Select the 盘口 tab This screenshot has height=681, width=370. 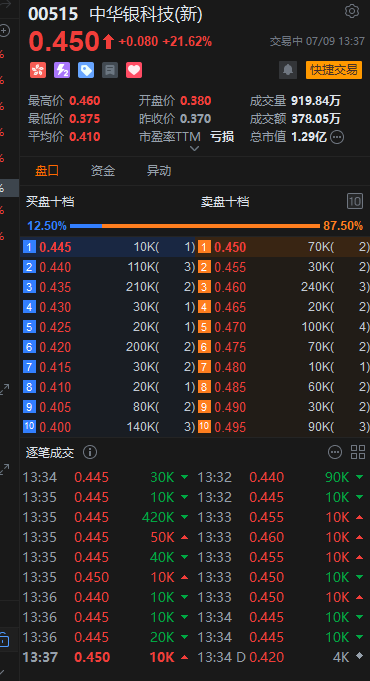(47, 171)
